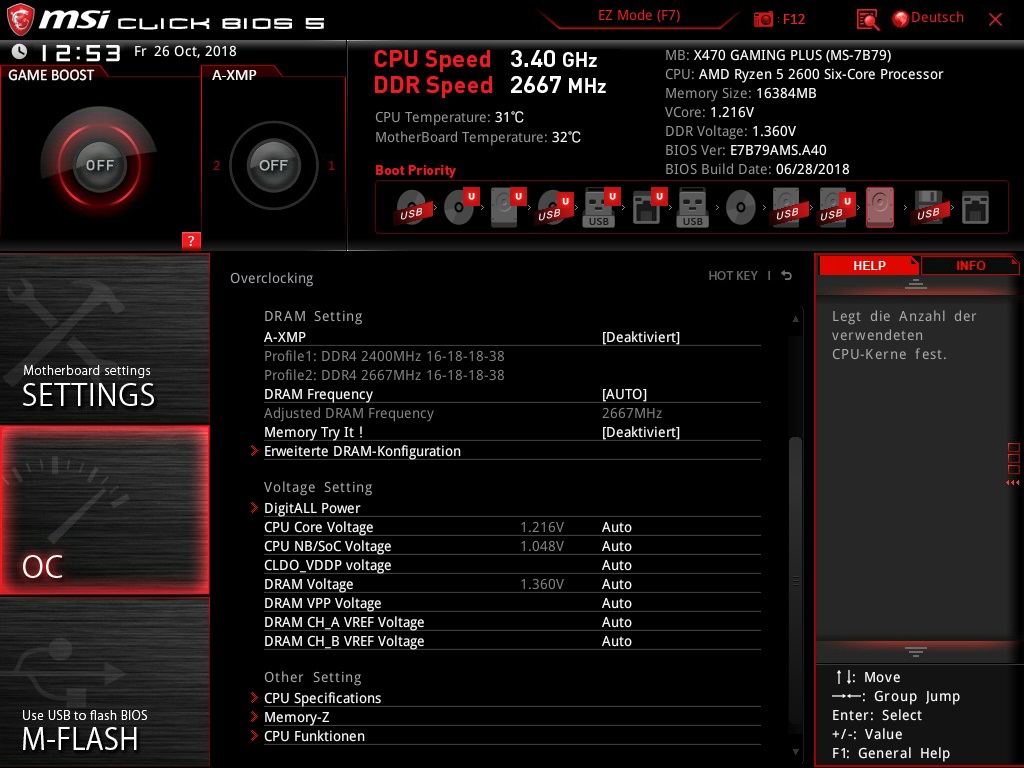The width and height of the screenshot is (1024, 768).
Task: Select the UEFI network boot icon
Action: [648, 207]
